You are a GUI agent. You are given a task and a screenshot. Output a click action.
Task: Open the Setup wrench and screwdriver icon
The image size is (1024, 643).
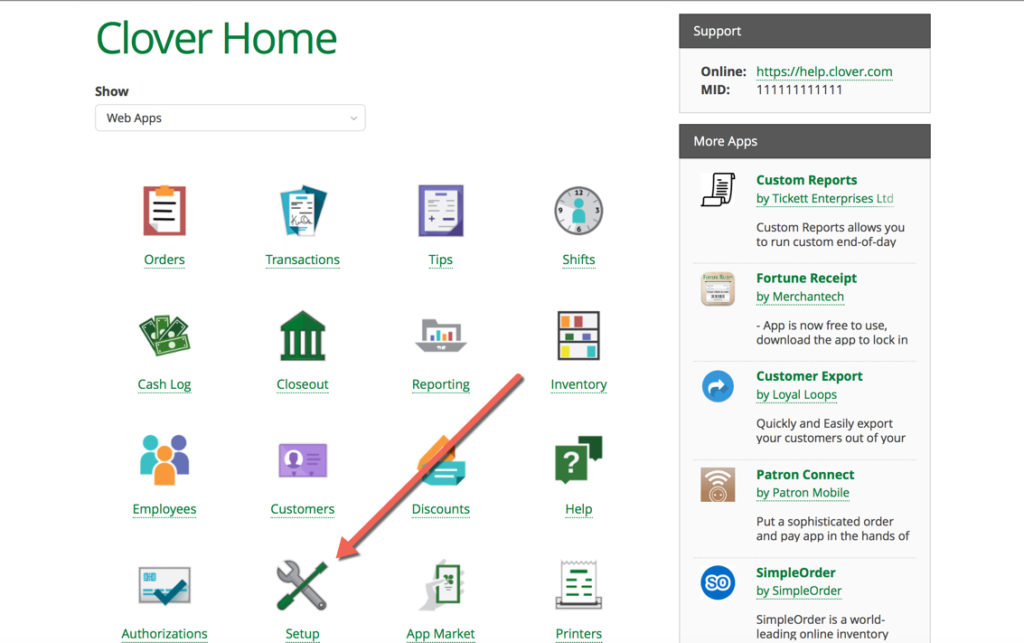point(302,586)
